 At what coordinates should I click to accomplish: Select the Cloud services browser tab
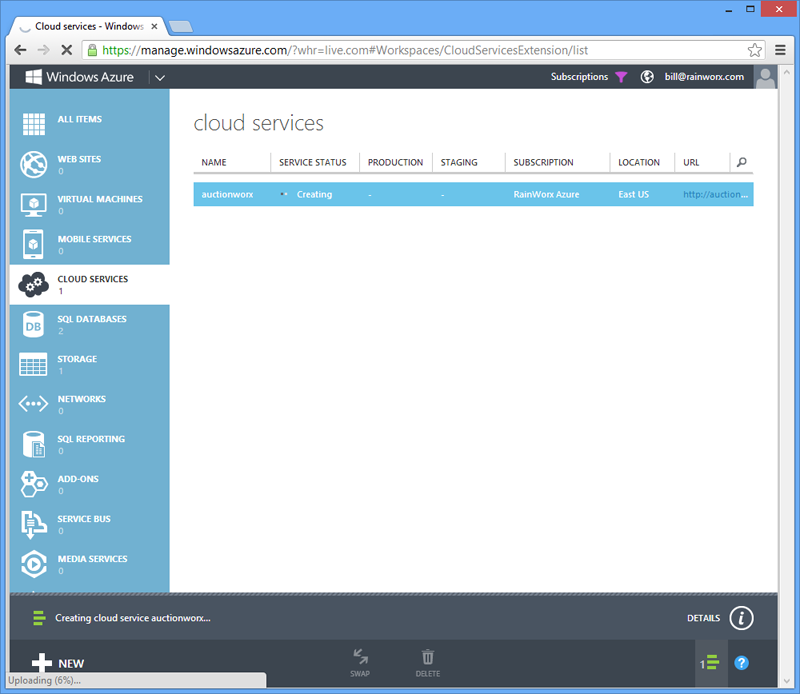(89, 26)
